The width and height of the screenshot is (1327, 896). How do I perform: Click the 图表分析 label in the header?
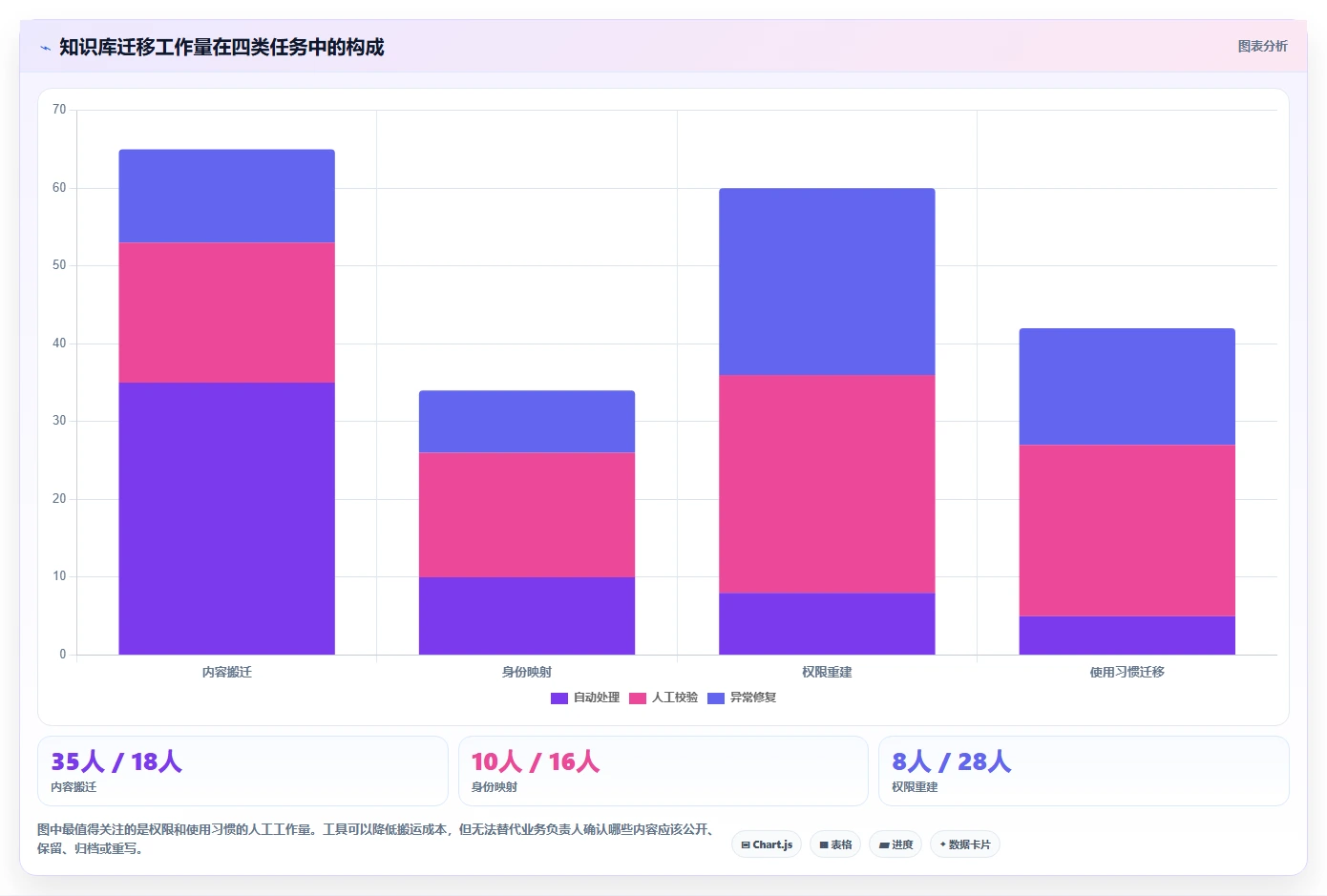click(x=1262, y=46)
